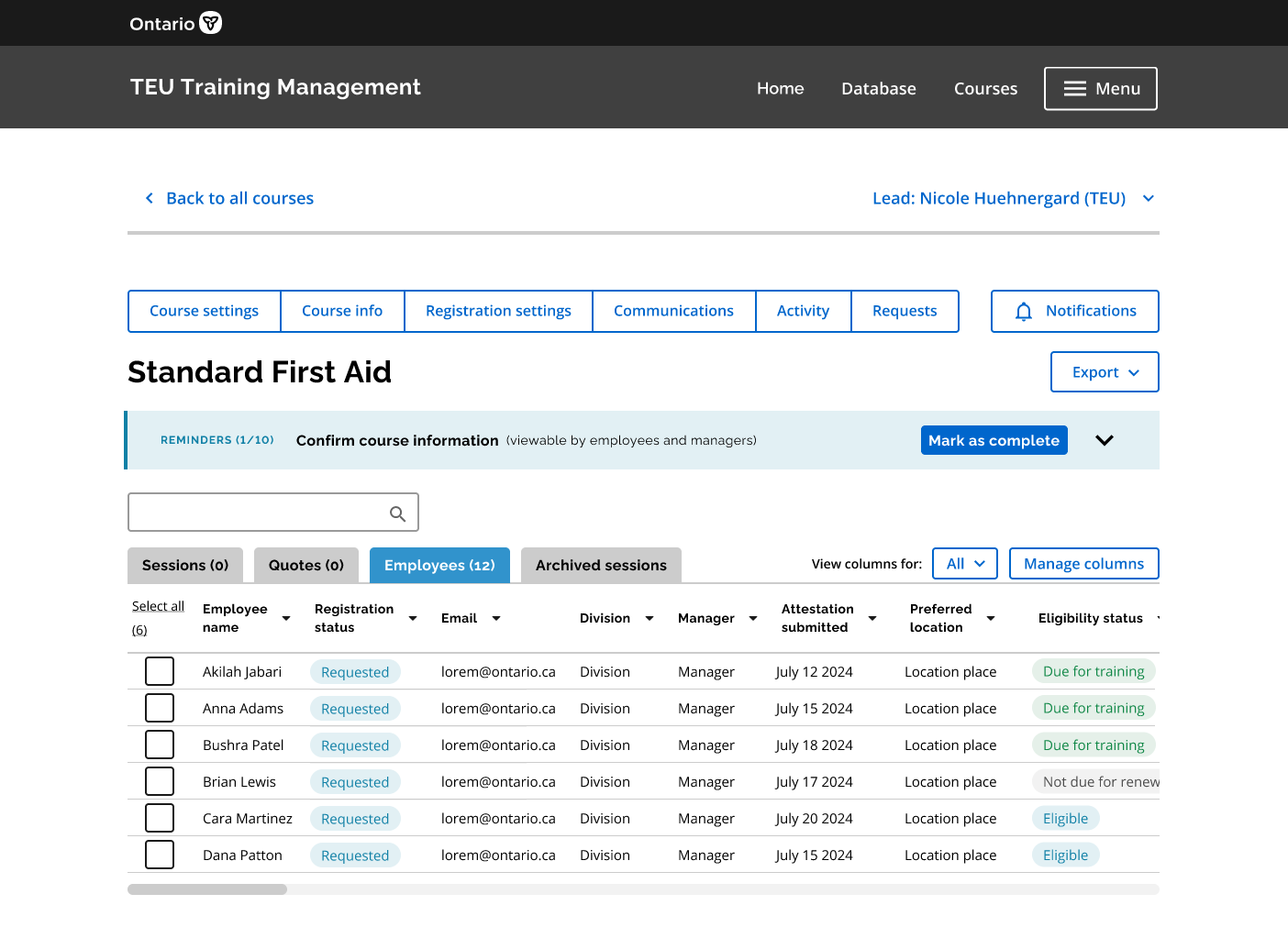1288x938 pixels.
Task: Open the Course settings tab
Action: tap(205, 311)
